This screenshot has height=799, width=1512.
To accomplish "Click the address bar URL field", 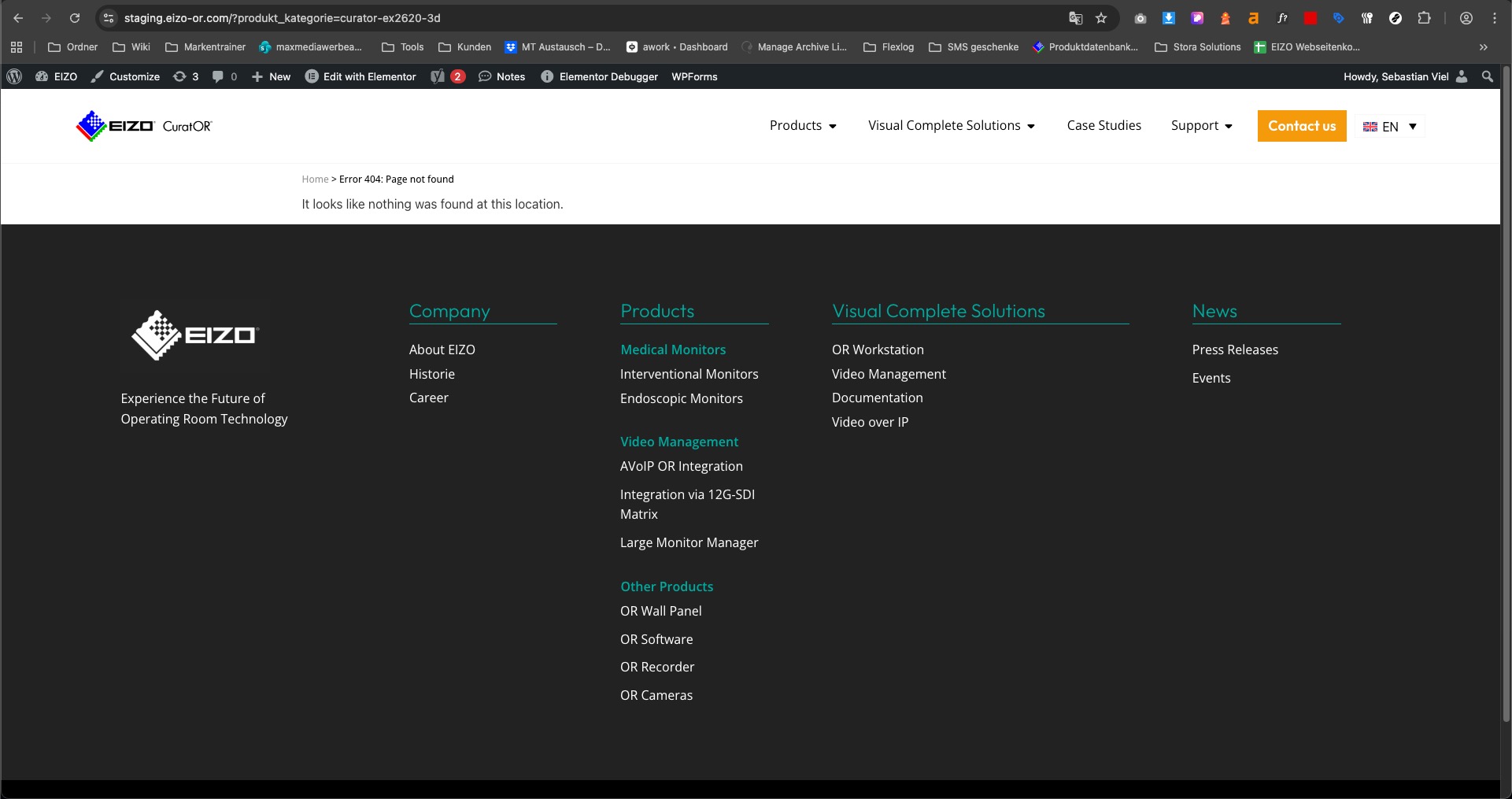I will (551, 18).
